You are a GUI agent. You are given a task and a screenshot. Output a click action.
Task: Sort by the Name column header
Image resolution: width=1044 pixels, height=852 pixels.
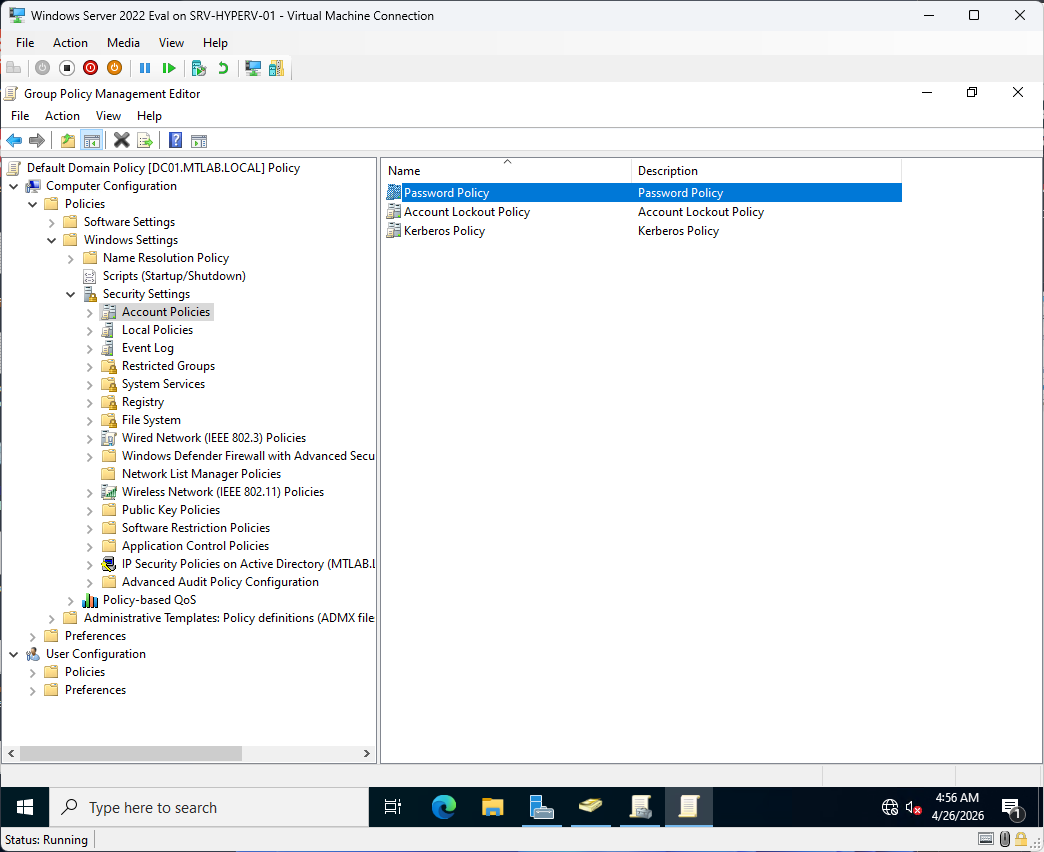[507, 170]
